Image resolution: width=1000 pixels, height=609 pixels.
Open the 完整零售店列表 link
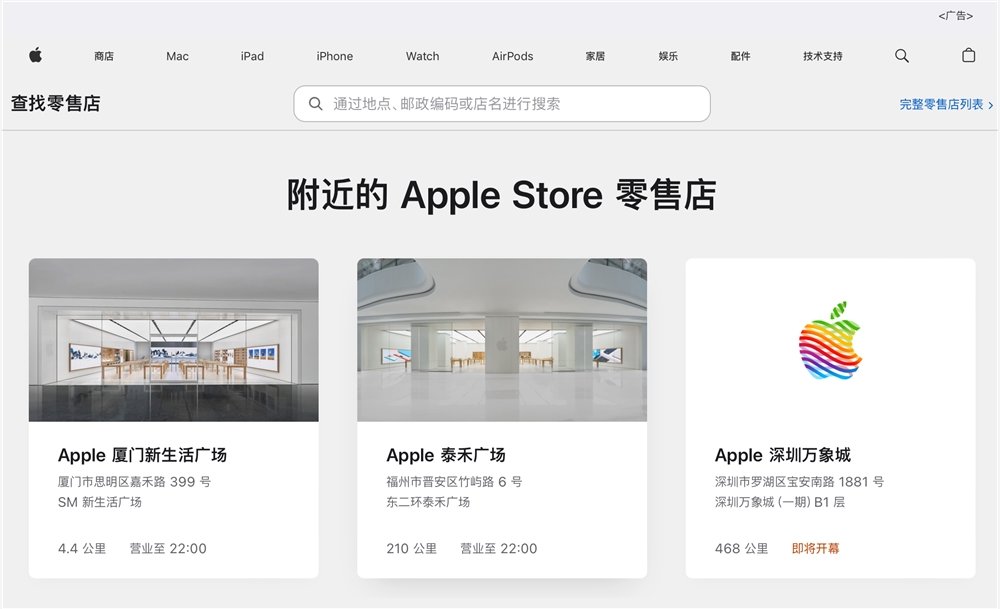pos(941,105)
